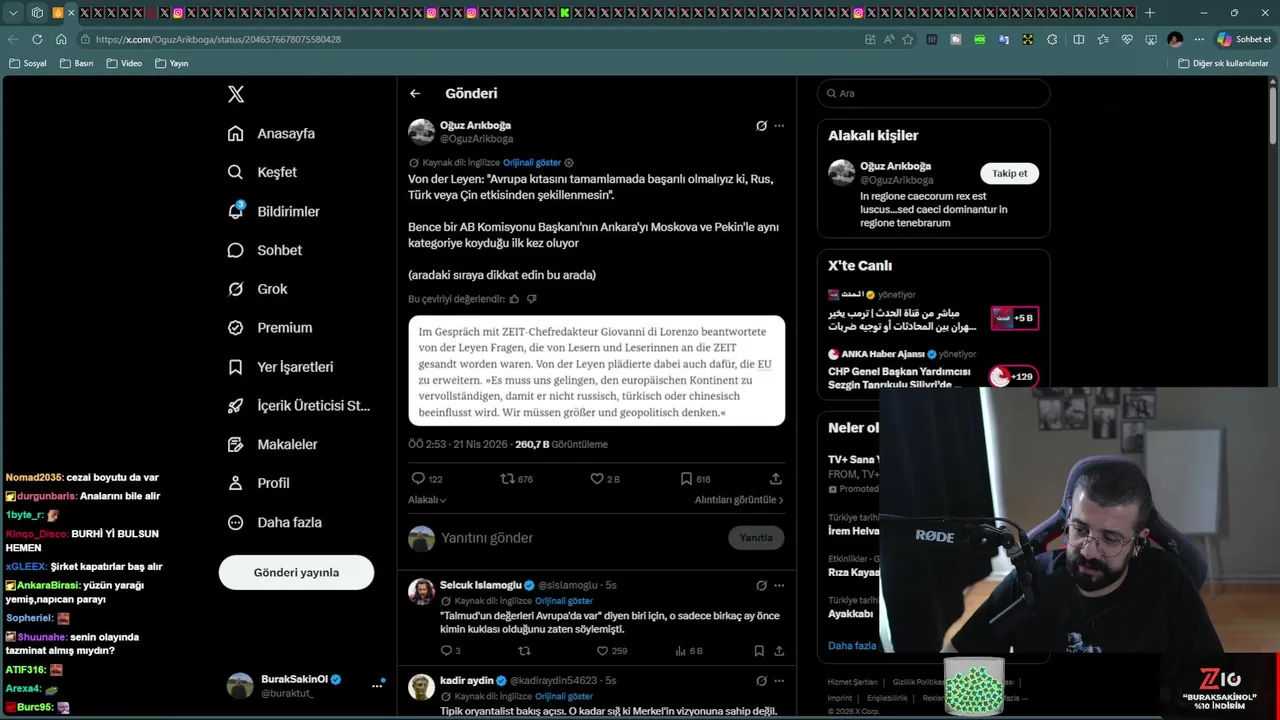The width and height of the screenshot is (1280, 720).
Task: Open more options on Selcuk Islamoglu's reply
Action: click(779, 586)
